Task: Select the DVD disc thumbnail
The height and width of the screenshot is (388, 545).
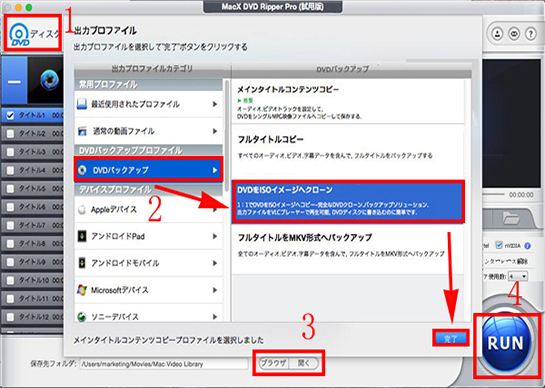Action: pyautogui.click(x=49, y=80)
